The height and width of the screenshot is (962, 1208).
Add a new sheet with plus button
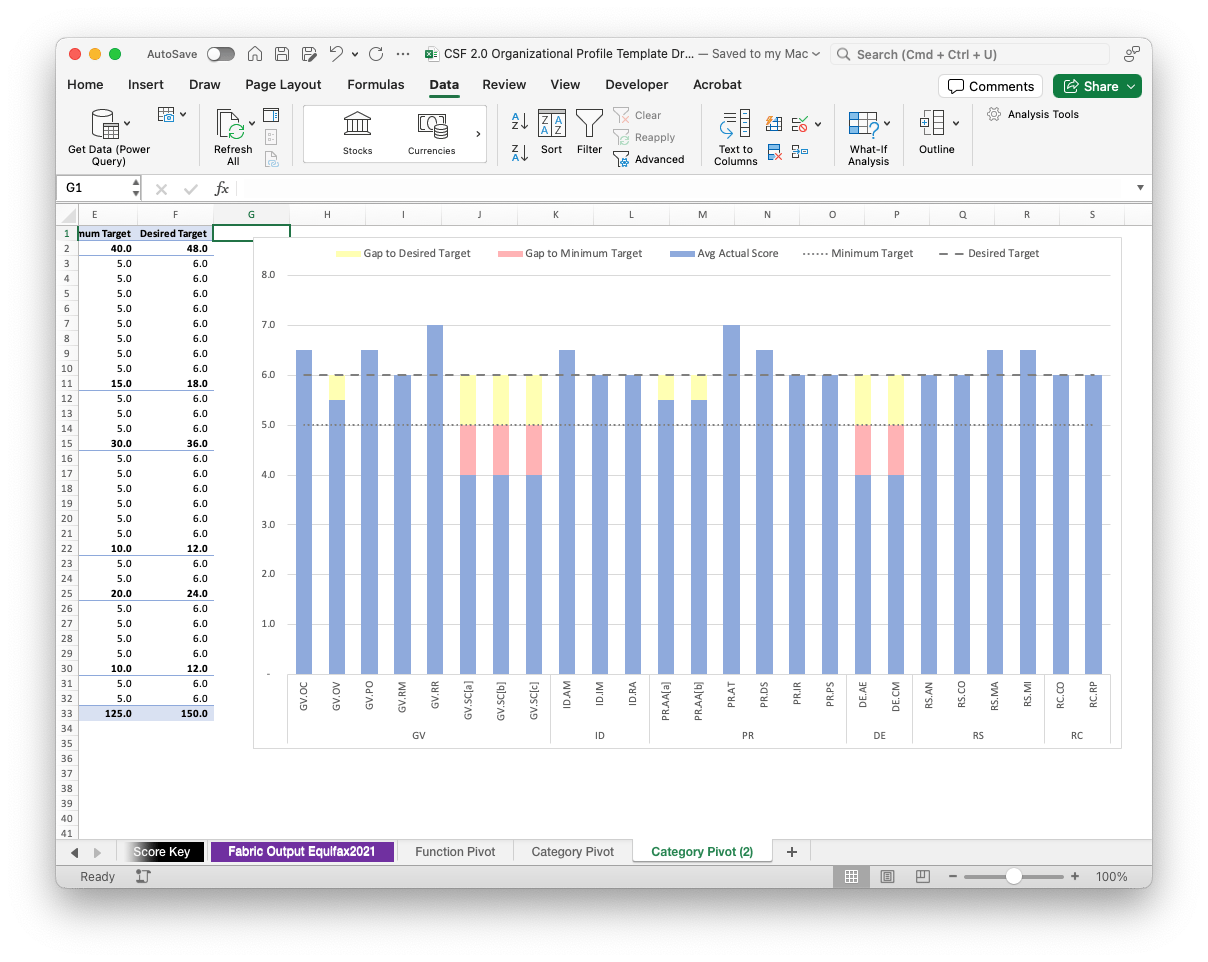[x=792, y=852]
